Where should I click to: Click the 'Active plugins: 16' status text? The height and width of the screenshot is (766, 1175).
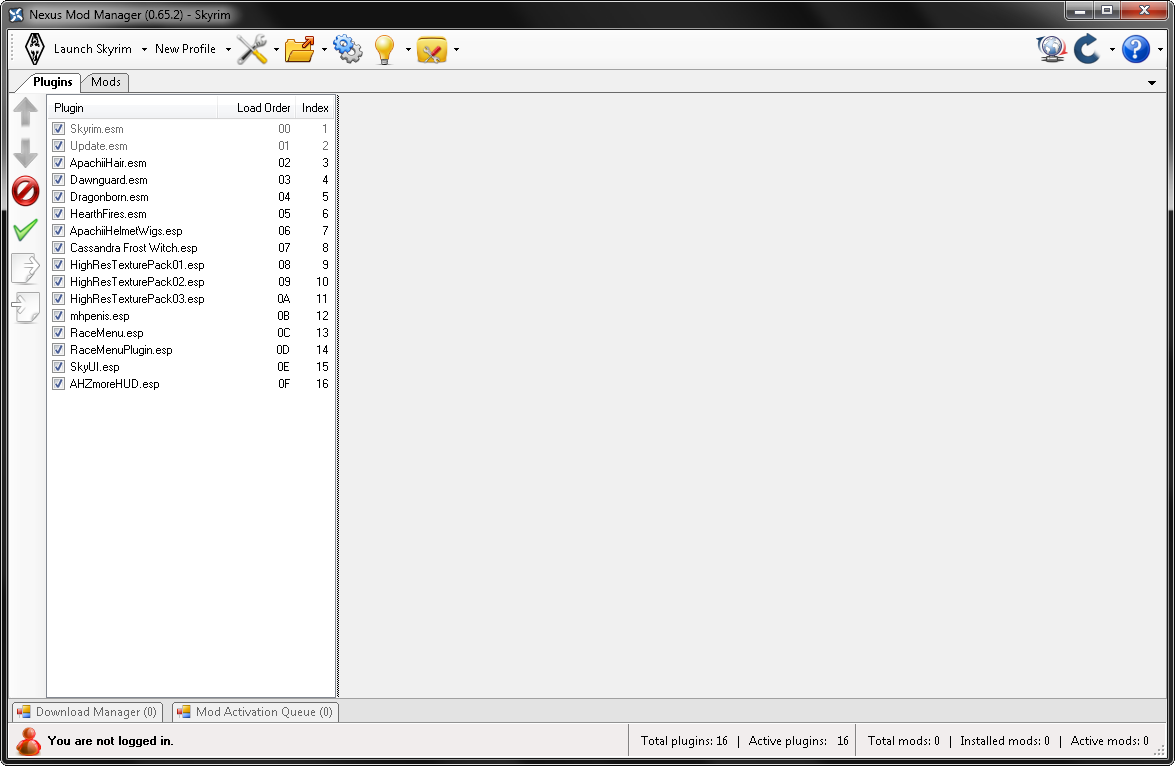point(799,741)
